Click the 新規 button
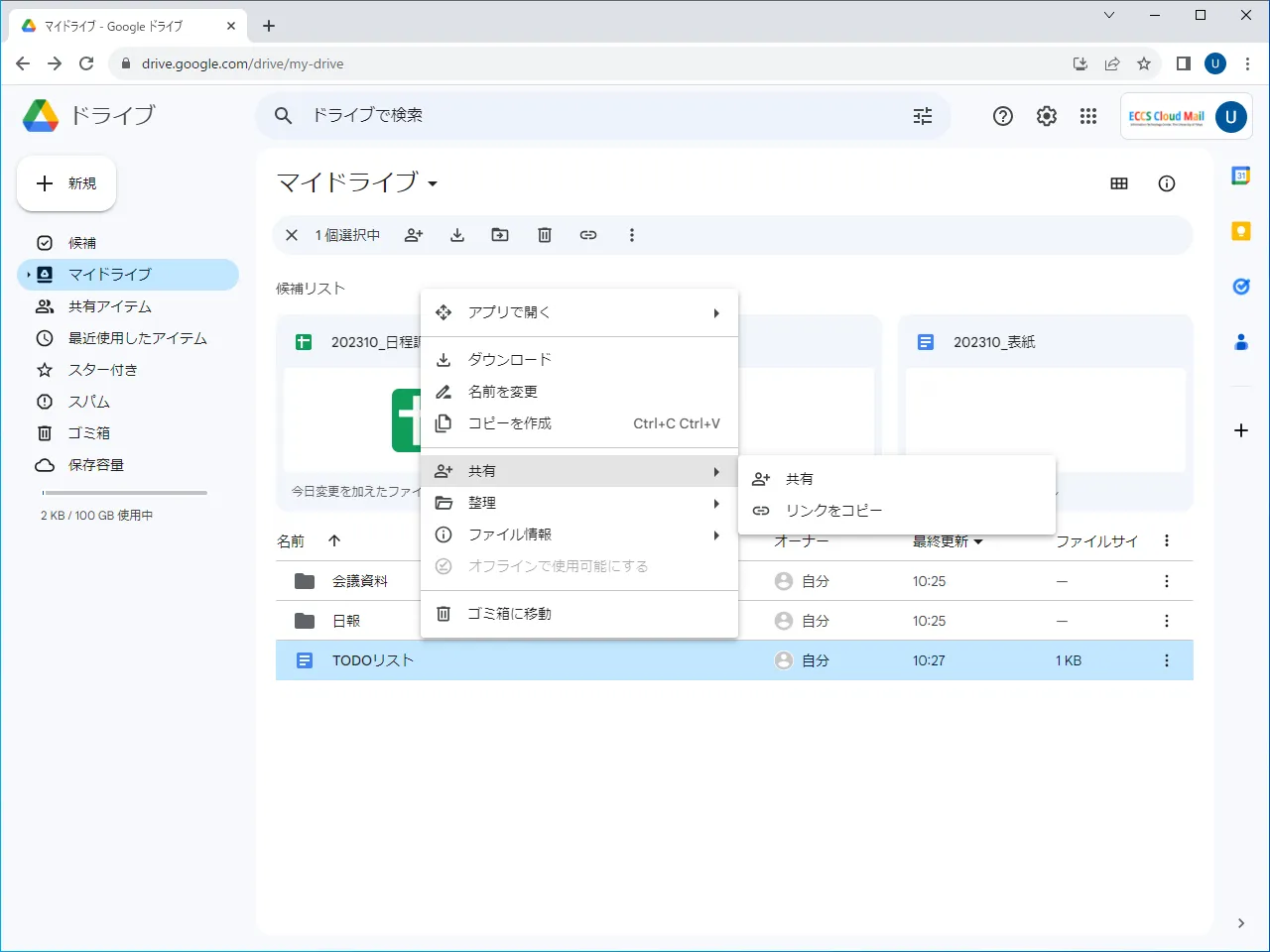The image size is (1270, 952). (66, 183)
